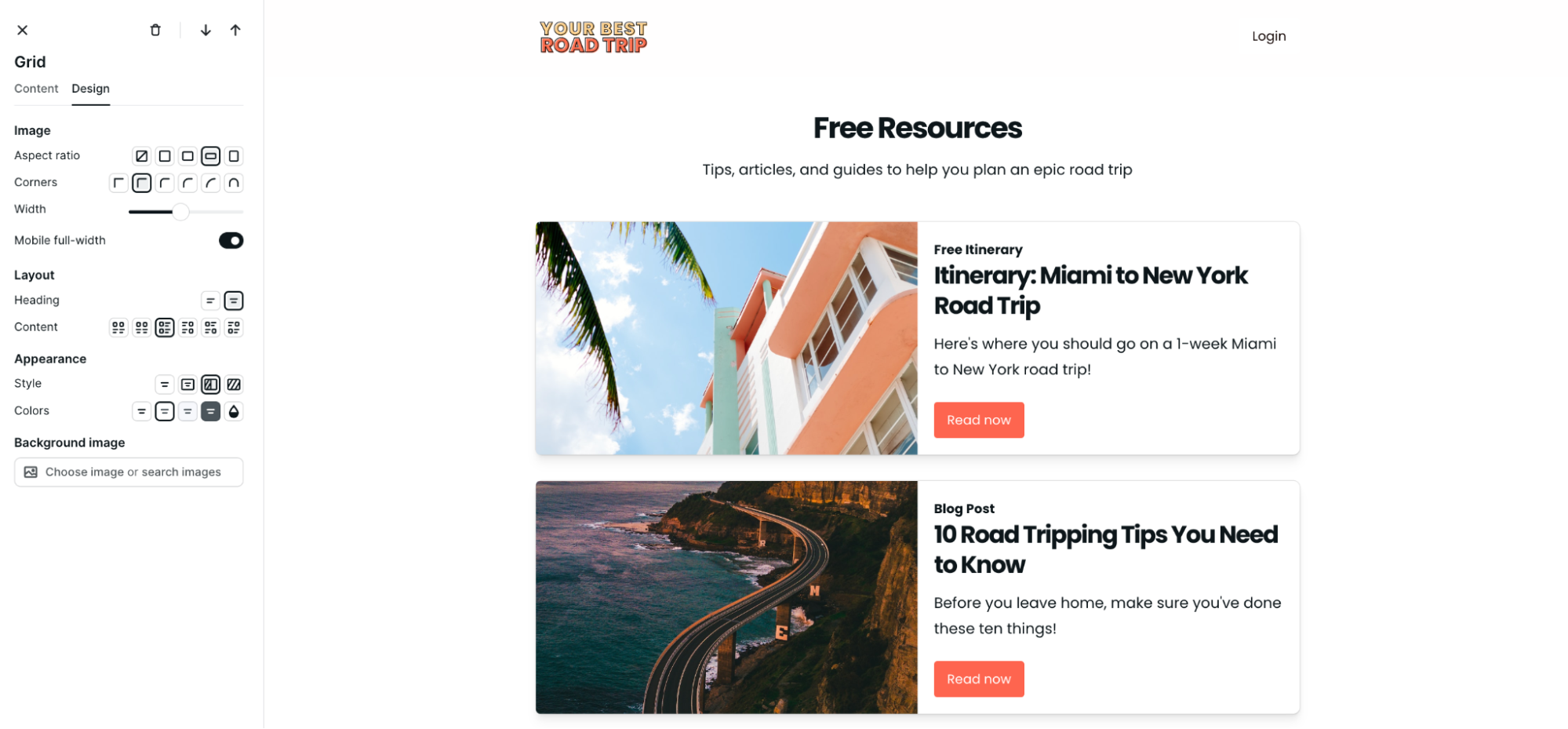The height and width of the screenshot is (729, 1568).
Task: Toggle Mobile full-width switch off
Action: [231, 241]
